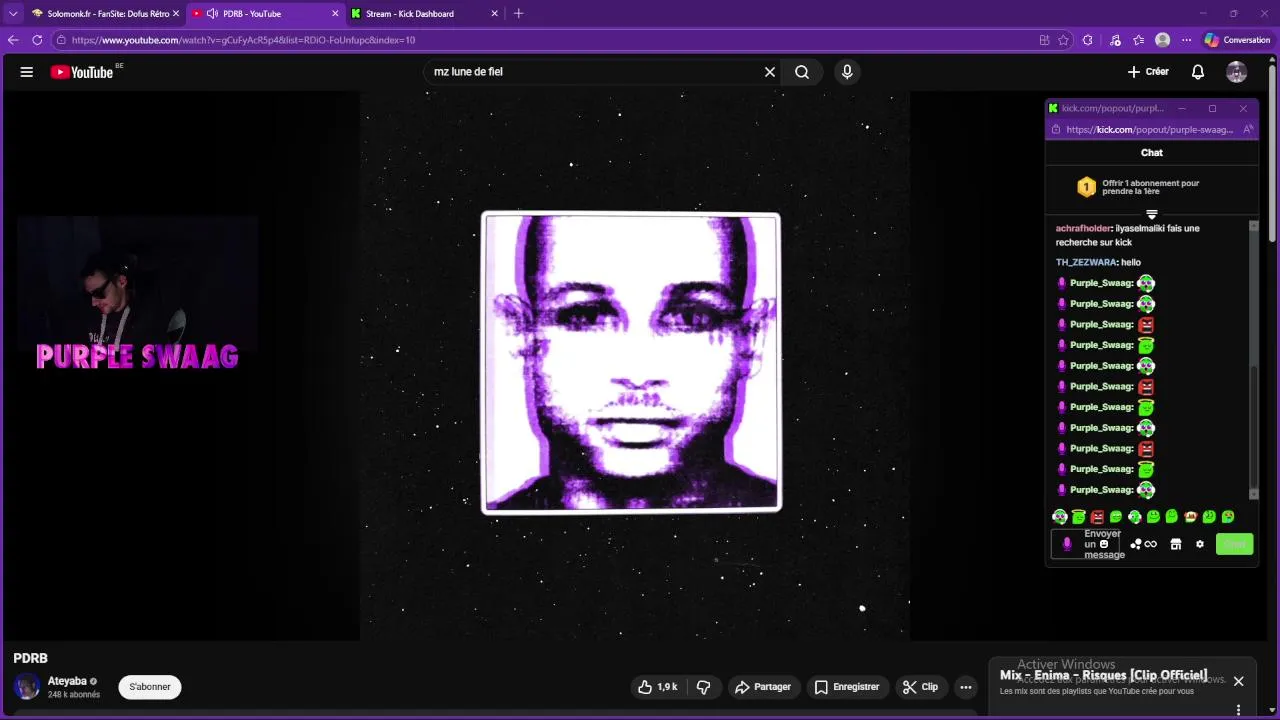The image size is (1280, 720).
Task: Run the search with the magnifier button
Action: [x=802, y=72]
